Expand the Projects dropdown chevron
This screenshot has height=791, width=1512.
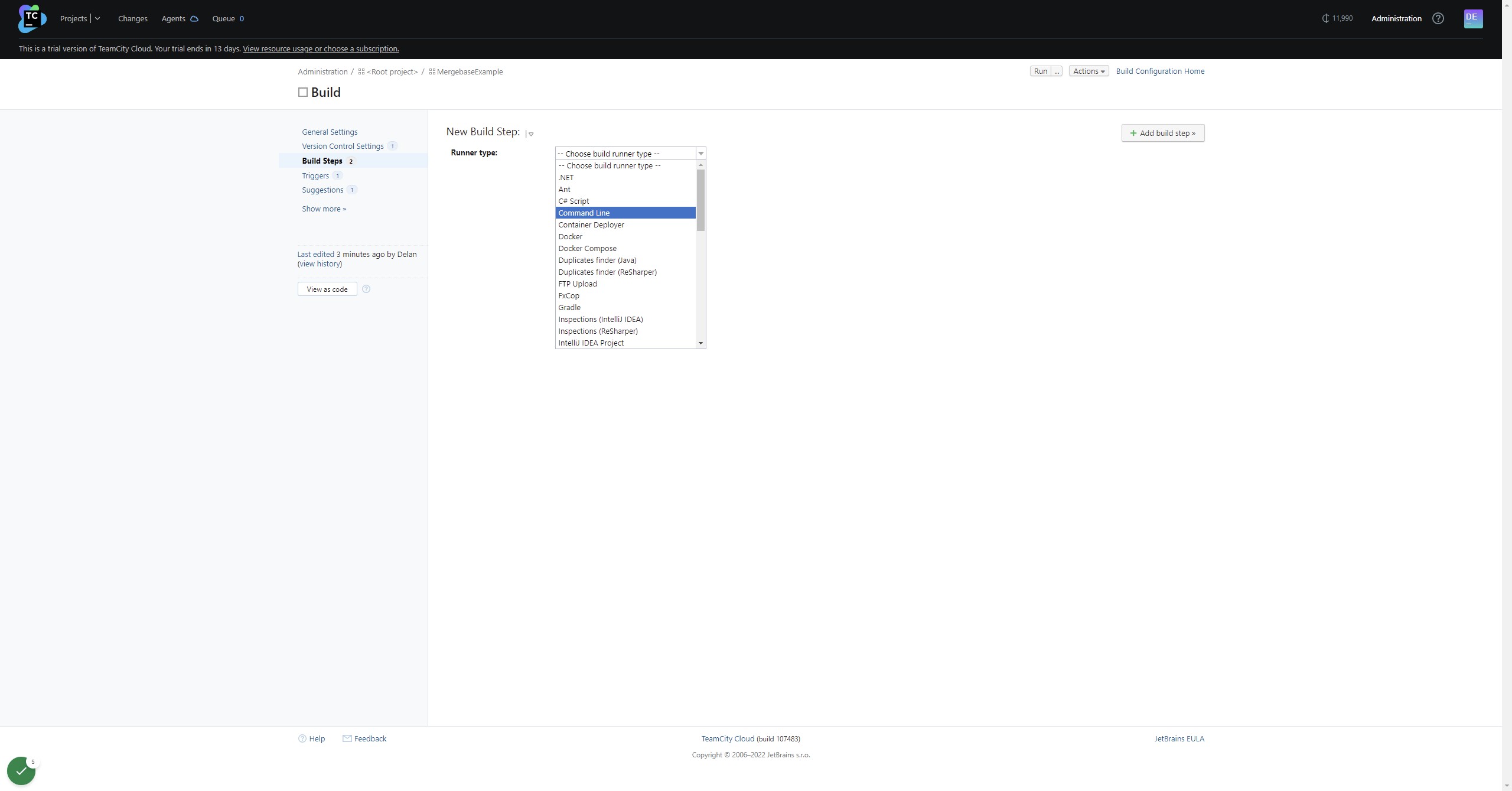click(x=97, y=18)
